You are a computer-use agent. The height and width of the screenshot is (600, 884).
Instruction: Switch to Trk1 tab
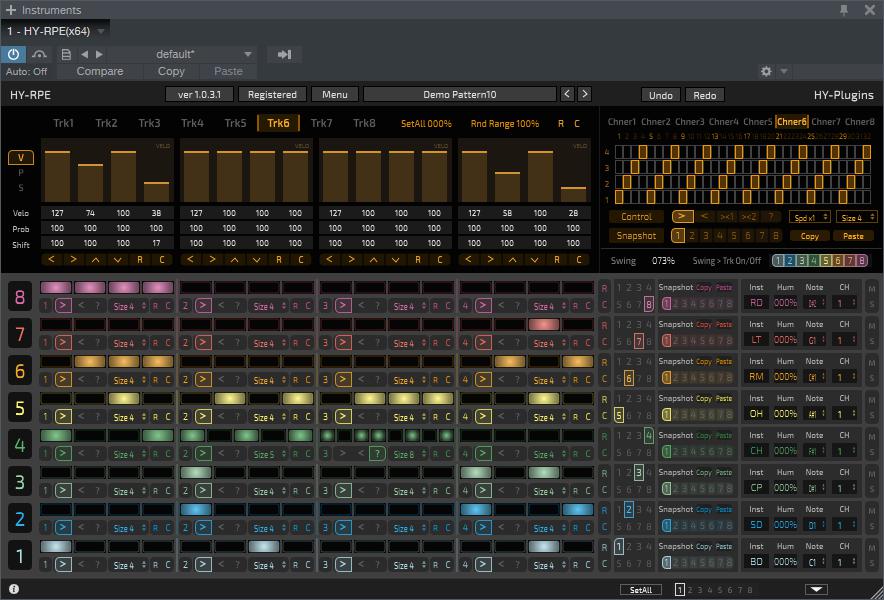[x=63, y=123]
